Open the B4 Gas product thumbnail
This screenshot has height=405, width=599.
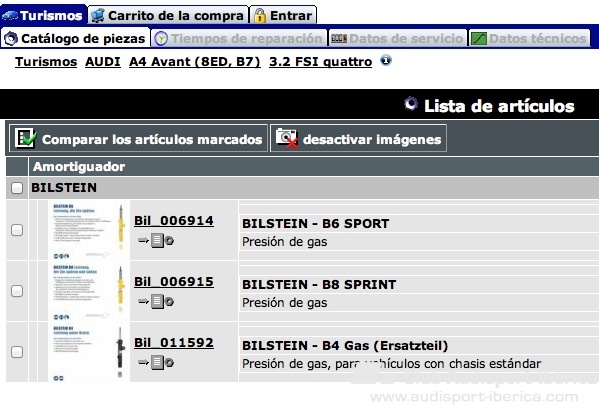pos(89,352)
